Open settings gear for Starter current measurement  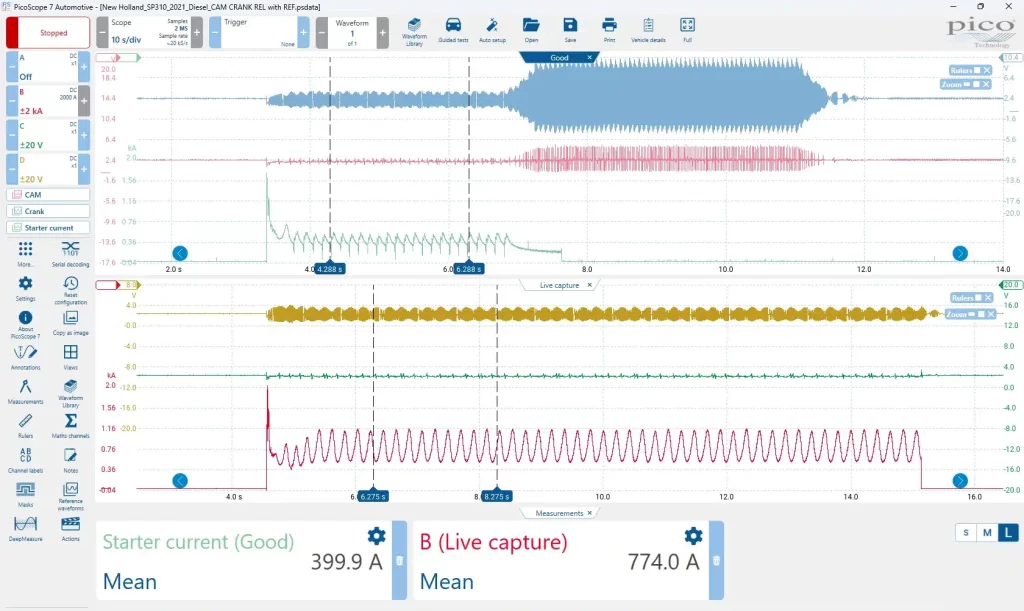coord(376,536)
